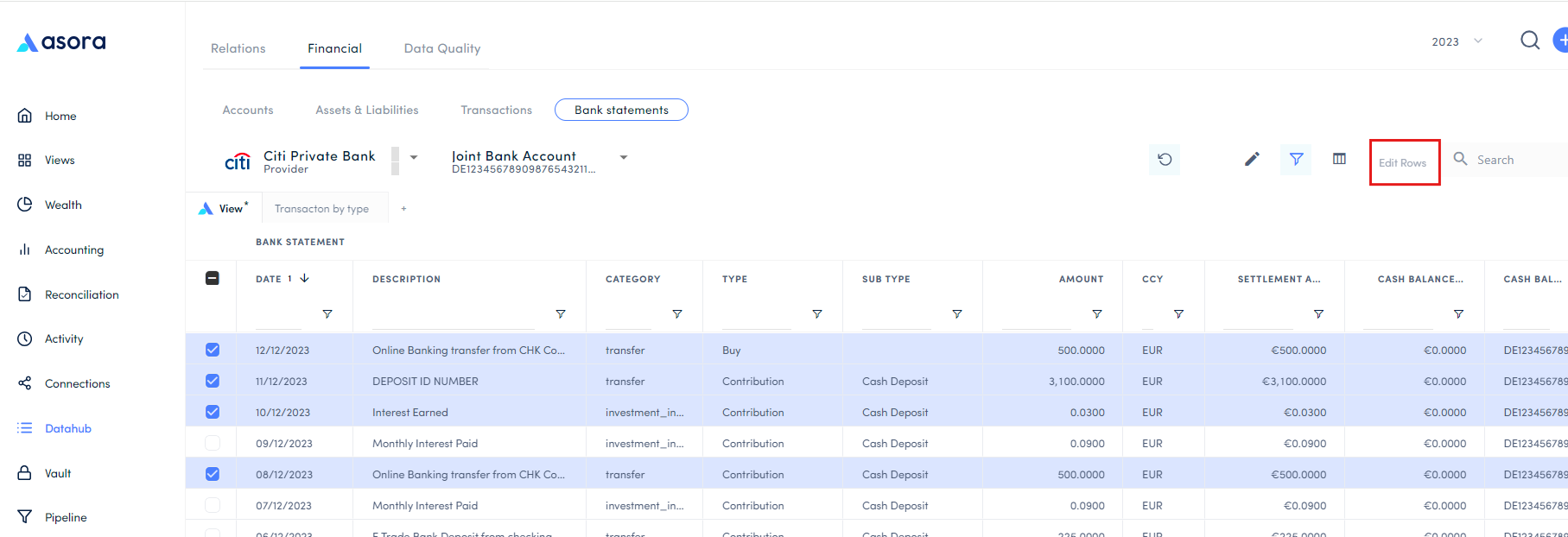Open Connections in the sidebar
Image resolution: width=1568 pixels, height=537 pixels.
pos(77,383)
